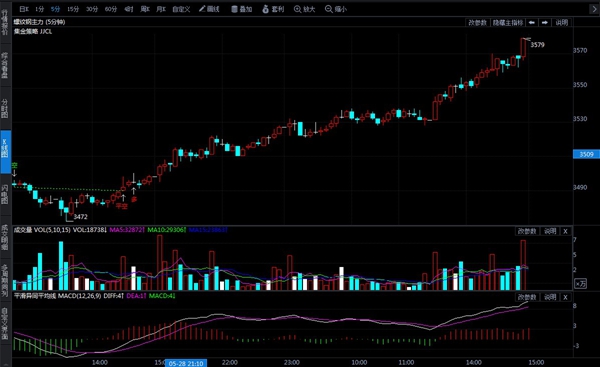Zoom in with the 放大 magnifier
600x367 pixels.
click(305, 9)
